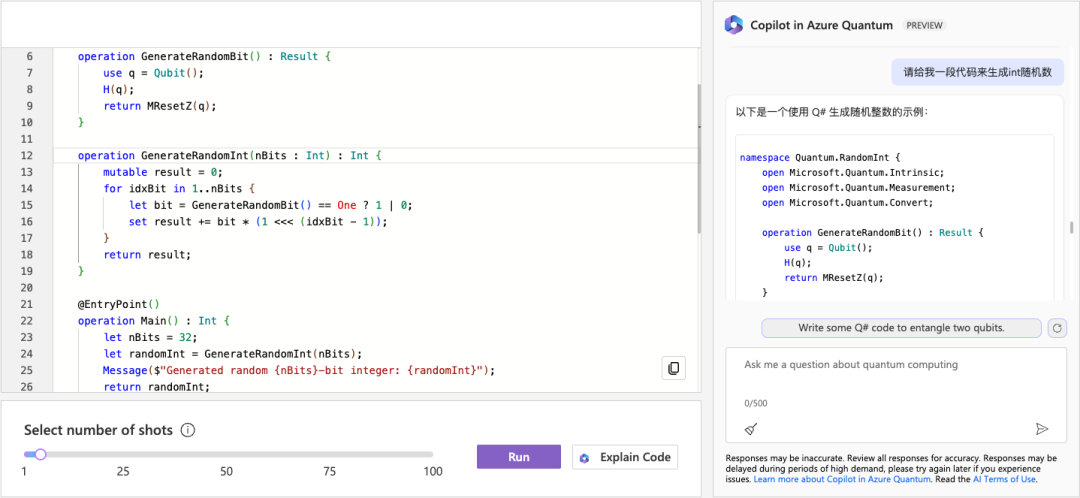Image resolution: width=1080 pixels, height=498 pixels.
Task: Click the Copilot logo in the header
Action: (734, 25)
